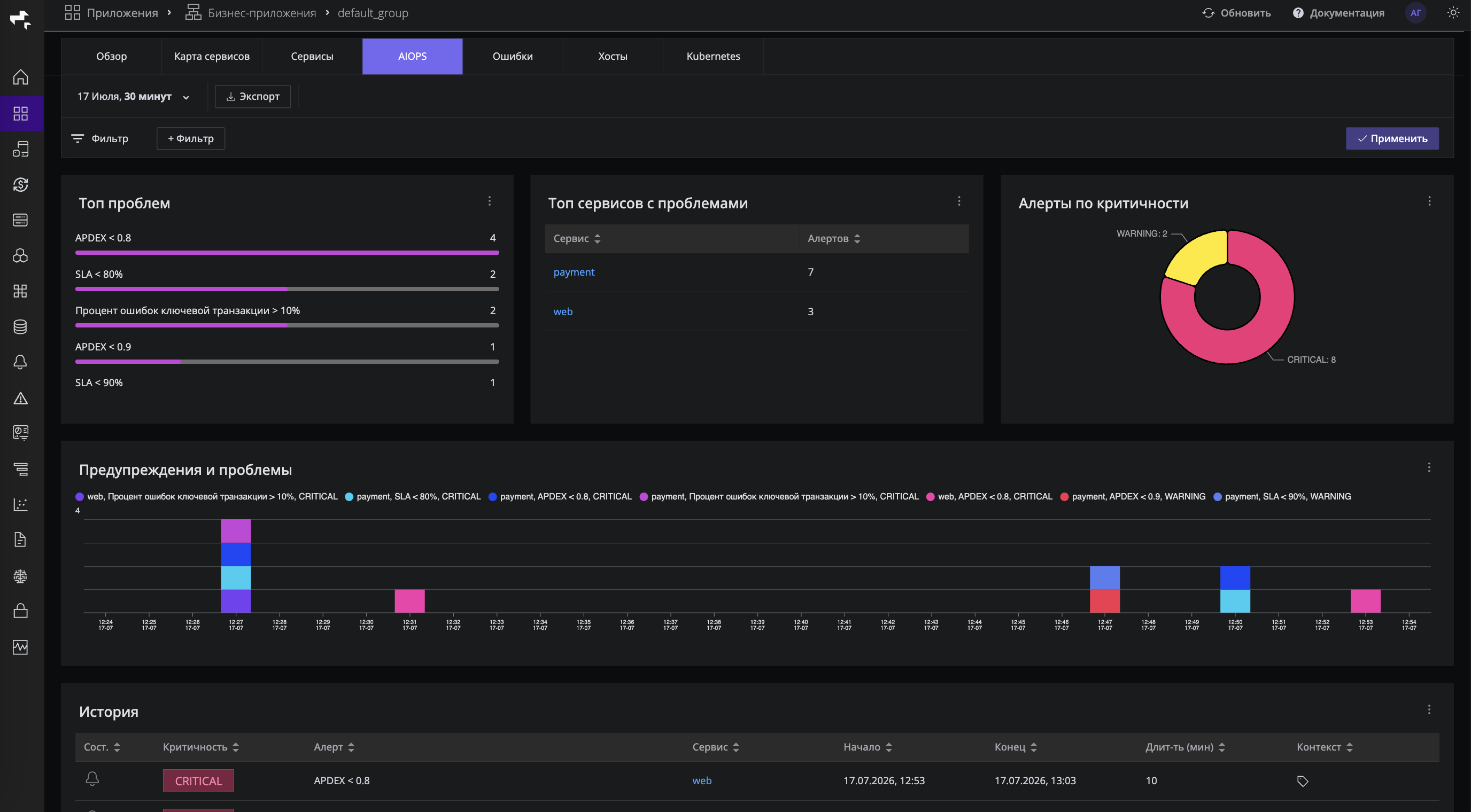Toggle legend web Процент ошибок ключевой транзакции CRITICAL
Image resolution: width=1471 pixels, height=812 pixels.
(207, 496)
